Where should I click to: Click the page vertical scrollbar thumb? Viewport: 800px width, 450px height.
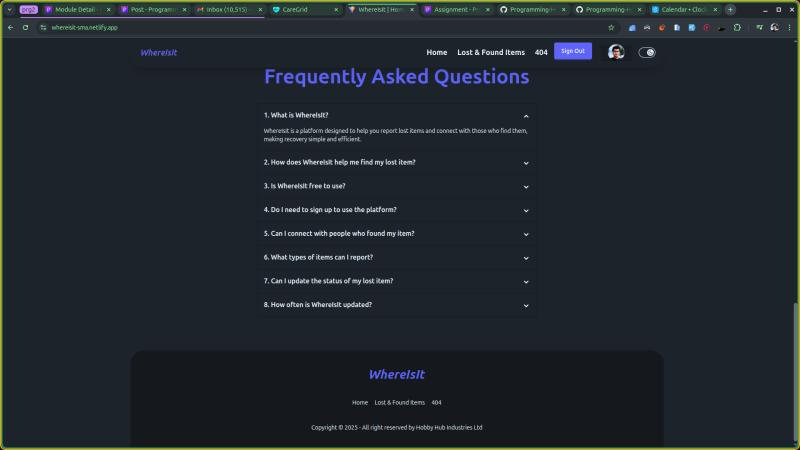pos(795,372)
